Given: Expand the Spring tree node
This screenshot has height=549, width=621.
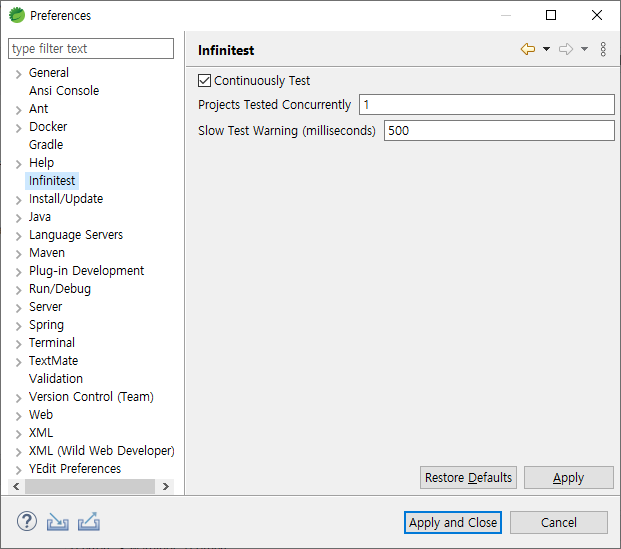Looking at the screenshot, I should click(18, 326).
